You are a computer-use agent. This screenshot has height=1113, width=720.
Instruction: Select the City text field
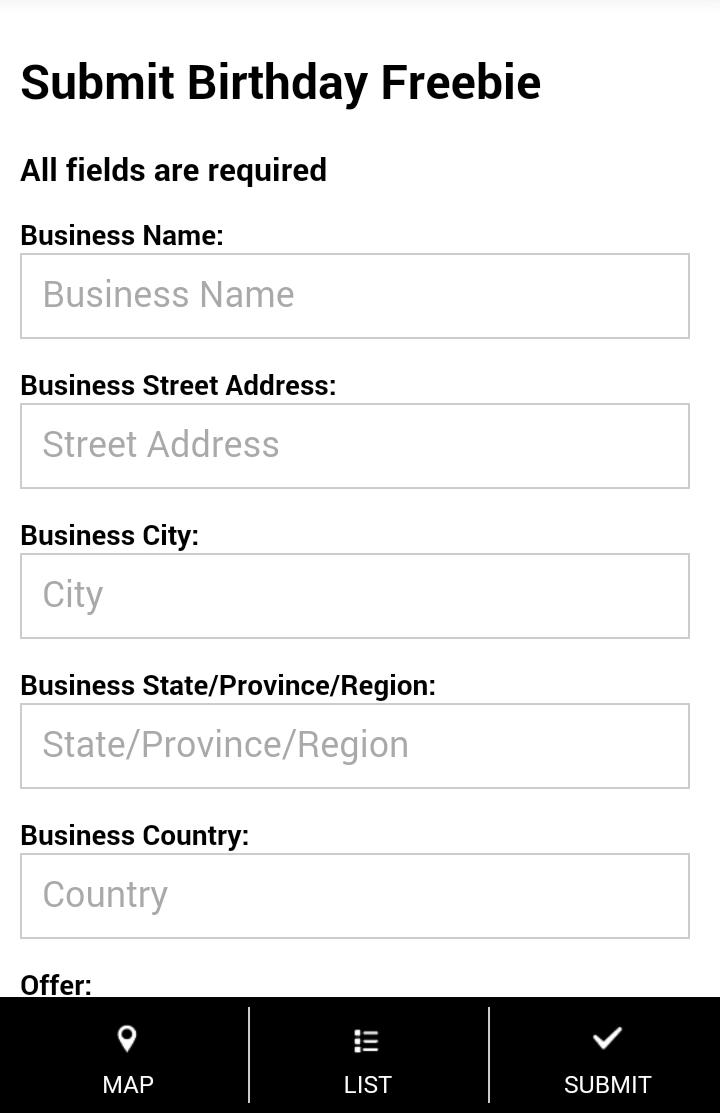pos(355,596)
